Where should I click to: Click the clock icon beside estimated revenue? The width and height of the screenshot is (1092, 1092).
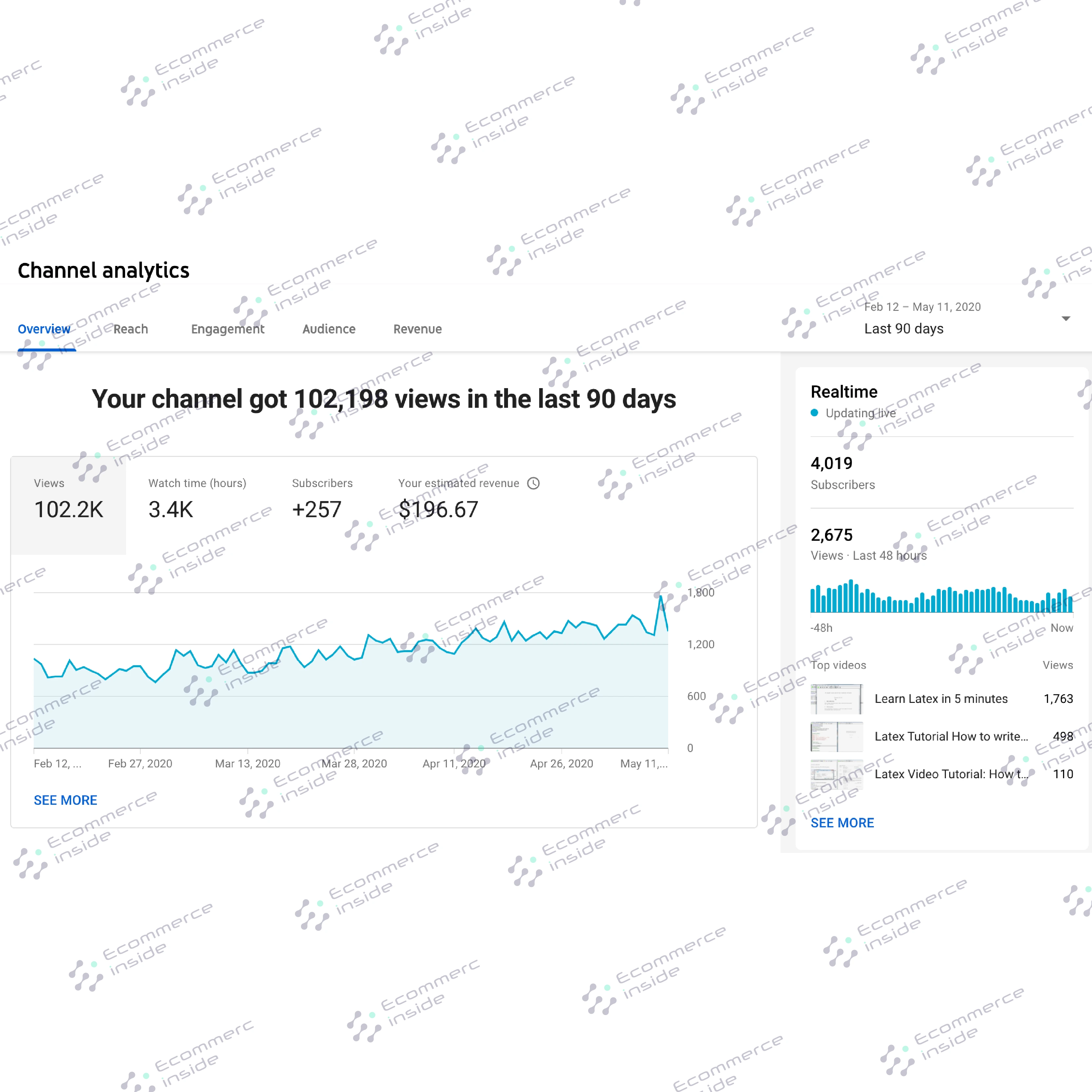click(534, 483)
